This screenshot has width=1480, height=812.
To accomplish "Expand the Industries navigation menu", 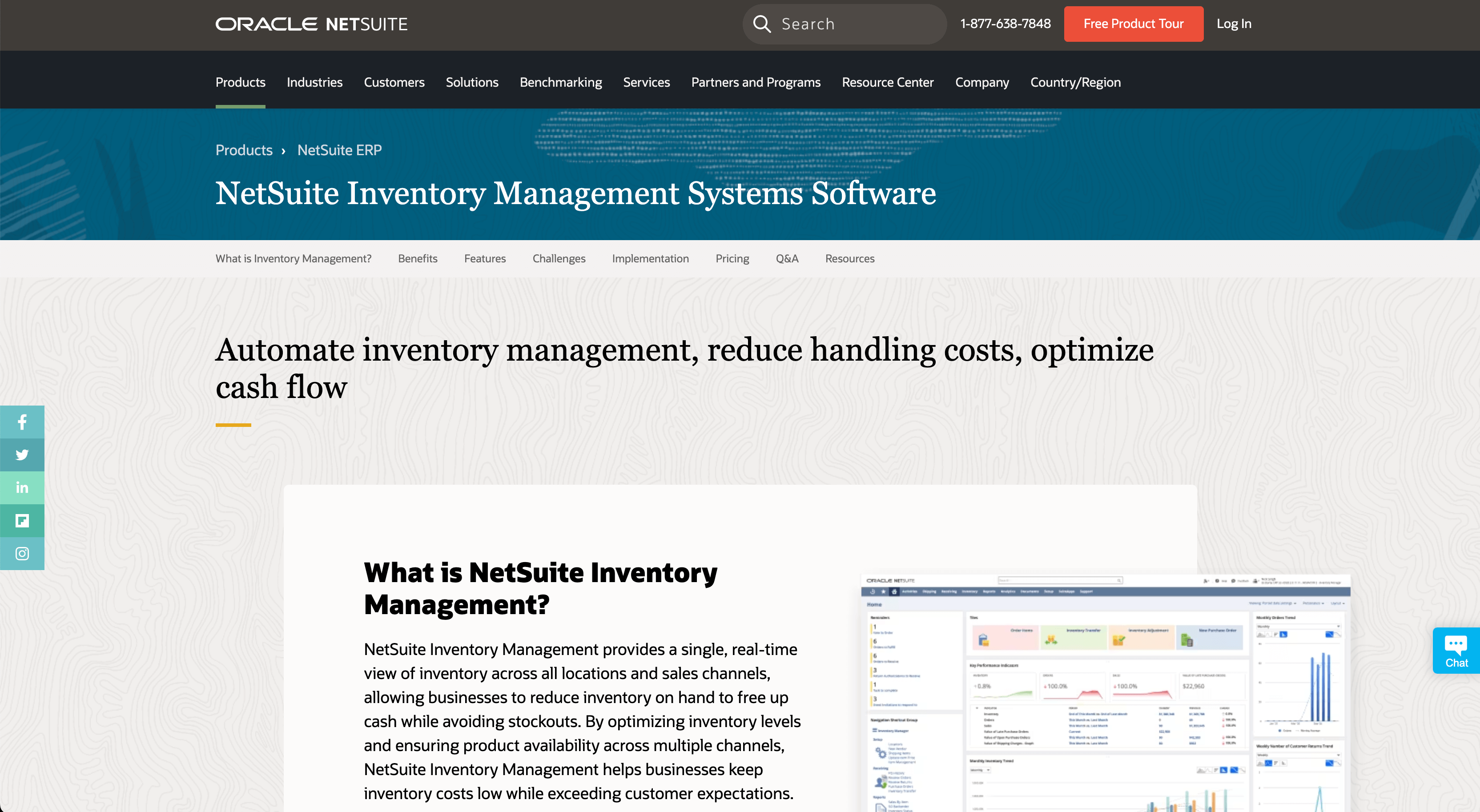I will point(314,82).
